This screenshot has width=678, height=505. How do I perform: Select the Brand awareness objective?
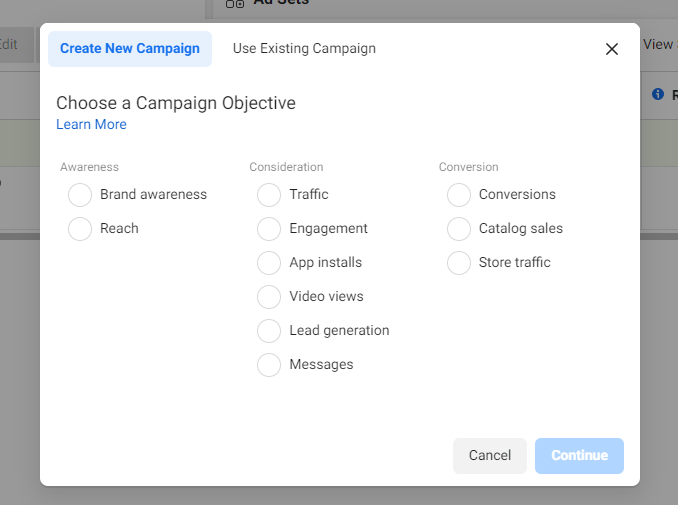point(80,195)
